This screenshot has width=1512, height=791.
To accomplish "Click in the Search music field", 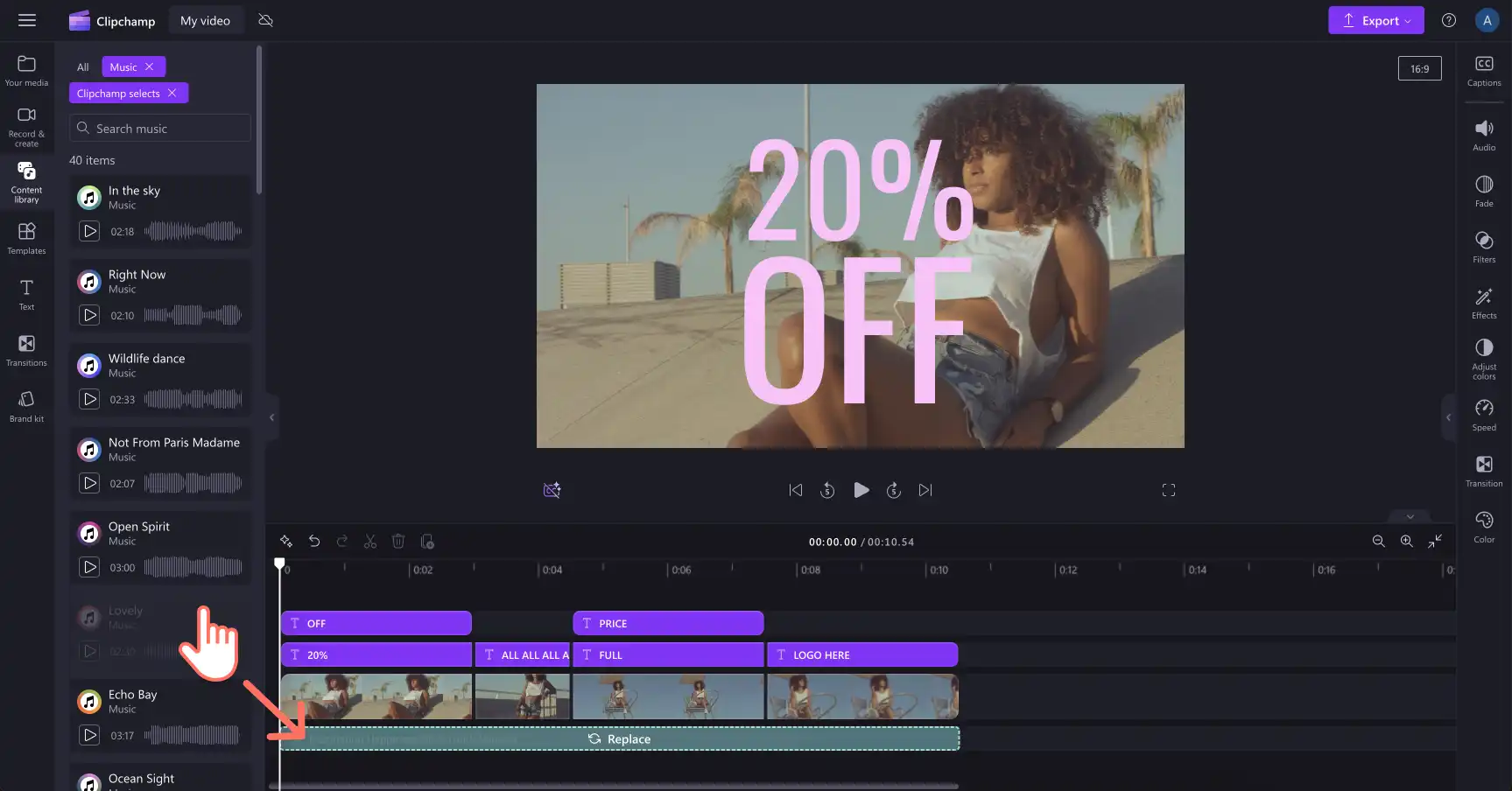I will pos(160,128).
